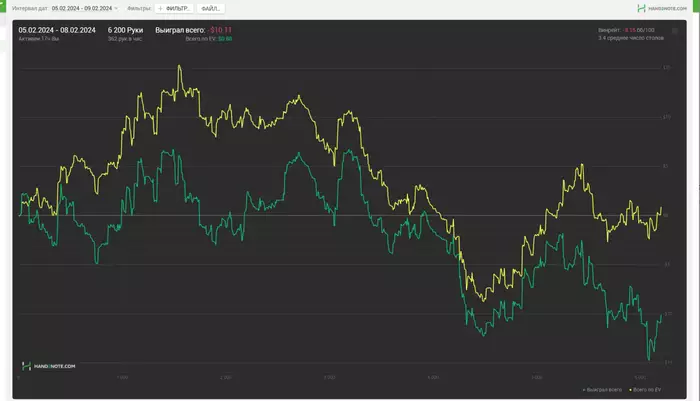The width and height of the screenshot is (700, 401).
Task: Click the 6 200 Руки hand count
Action: click(125, 30)
